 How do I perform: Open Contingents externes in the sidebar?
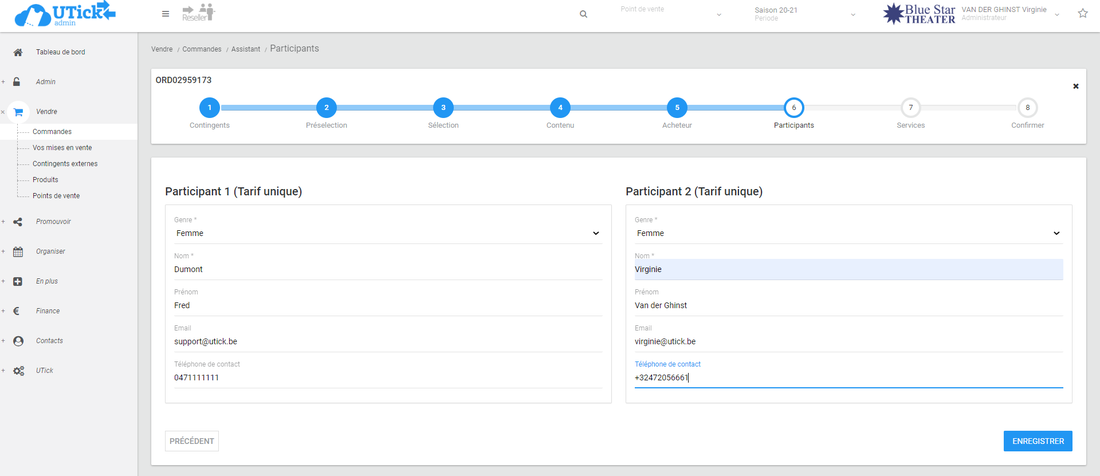pos(65,163)
